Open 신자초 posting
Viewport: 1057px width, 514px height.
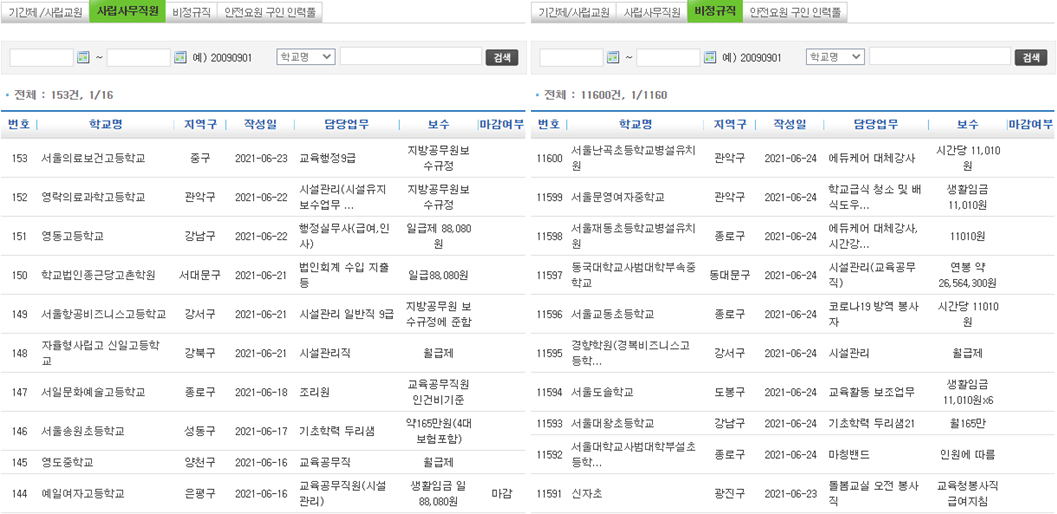pyautogui.click(x=586, y=494)
